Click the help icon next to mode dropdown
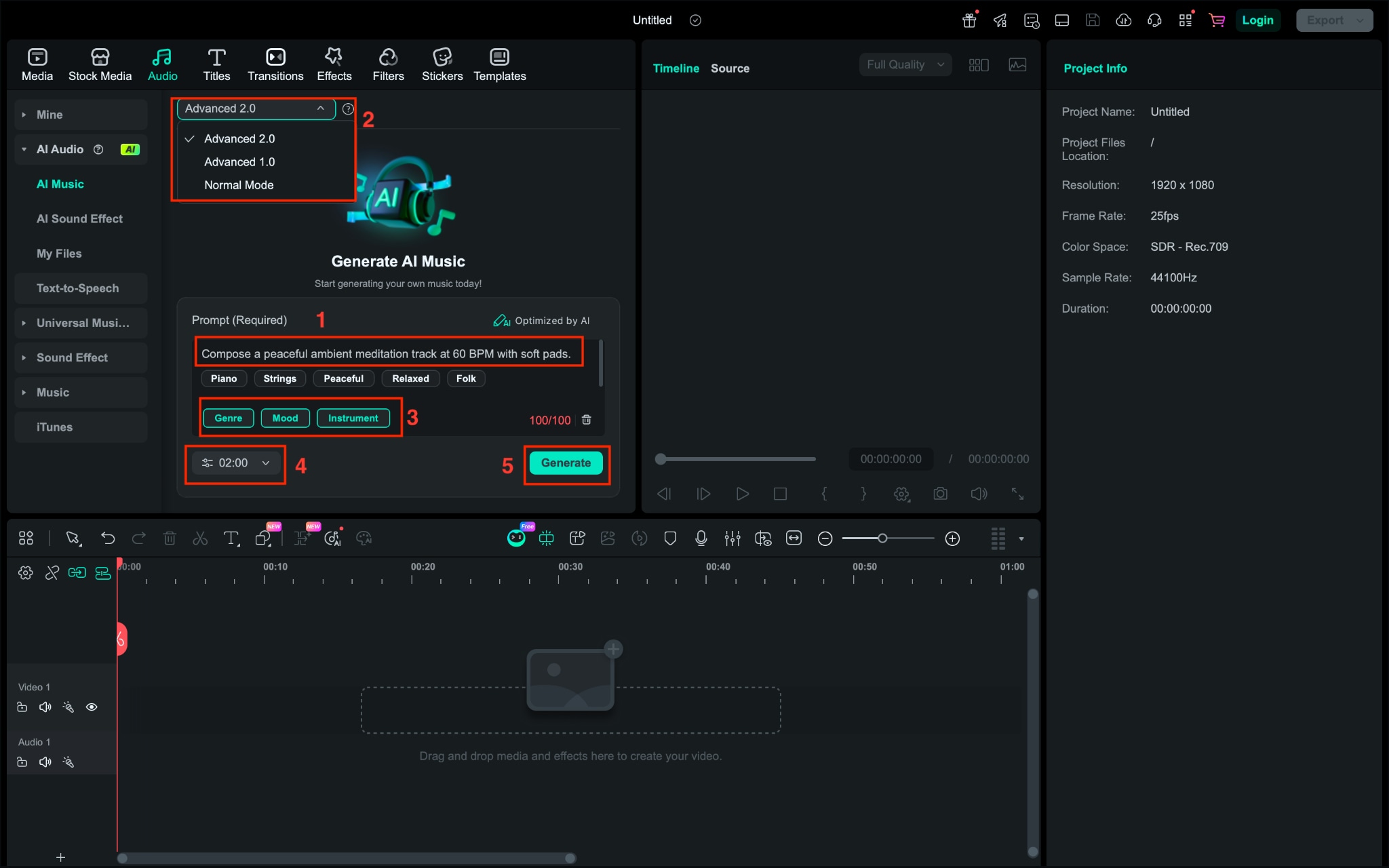The height and width of the screenshot is (868, 1389). point(348,108)
